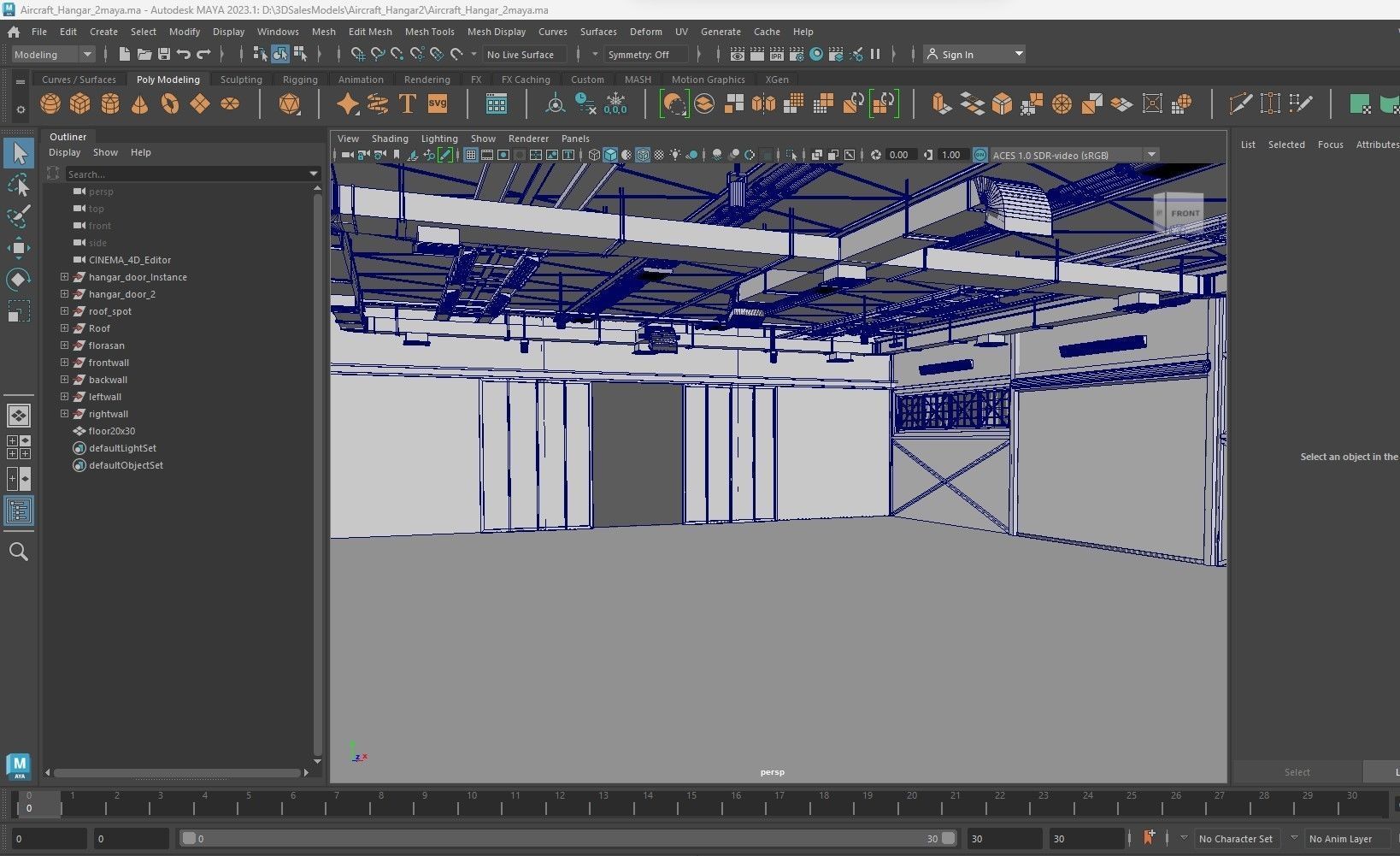Expand the roof_spot node

coord(64,311)
